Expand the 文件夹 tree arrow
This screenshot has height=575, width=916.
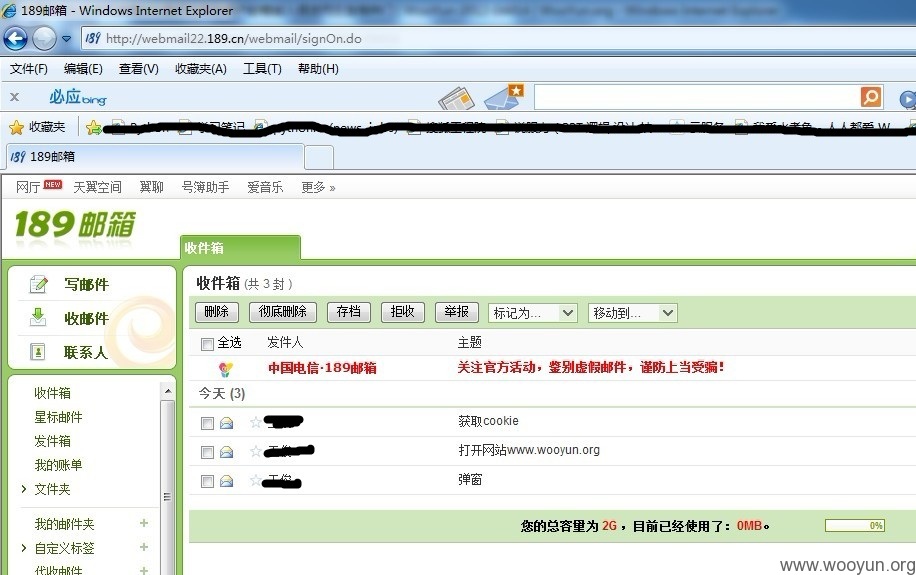coord(23,489)
